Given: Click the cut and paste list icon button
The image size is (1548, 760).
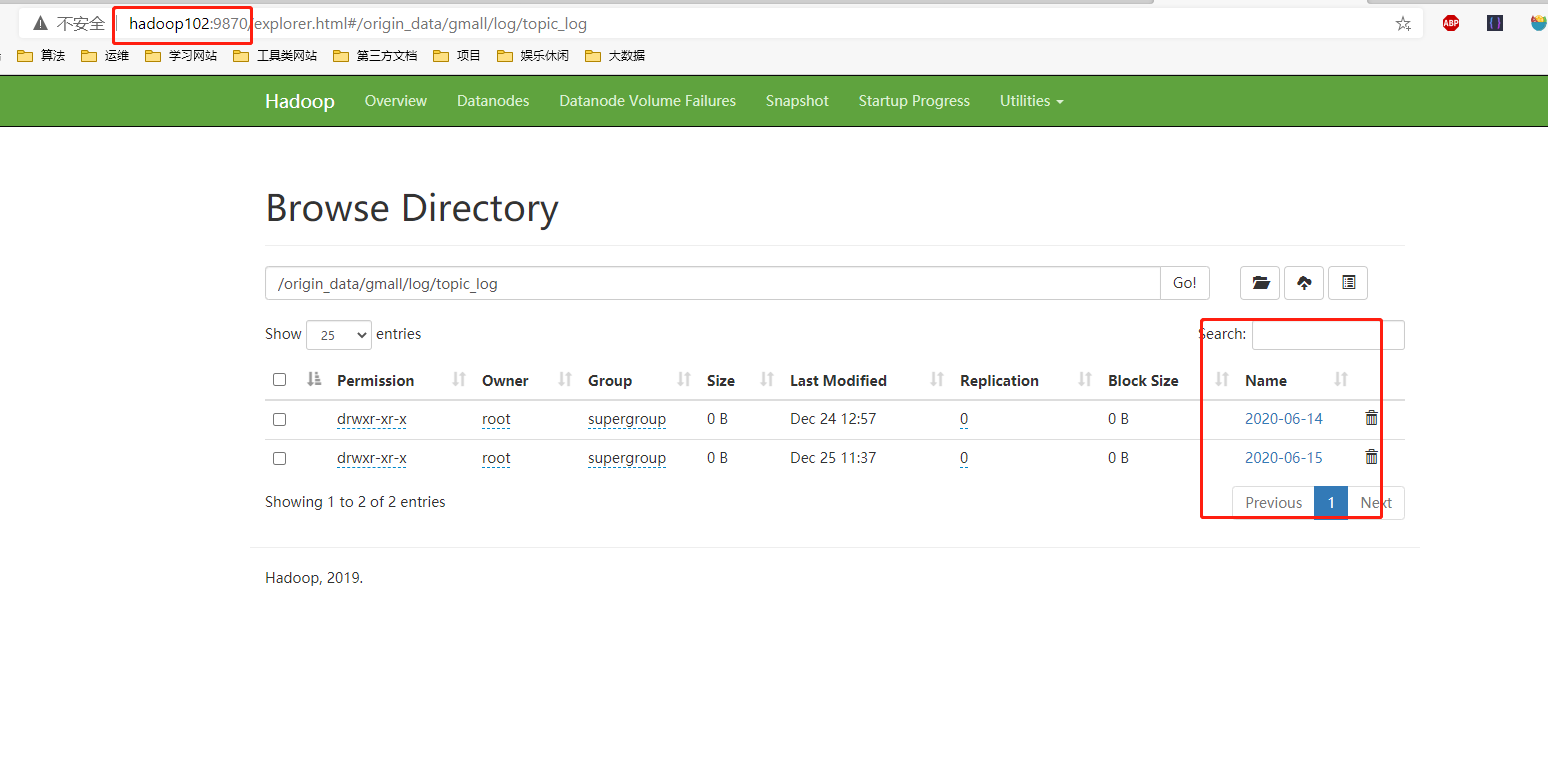Looking at the screenshot, I should [x=1348, y=283].
